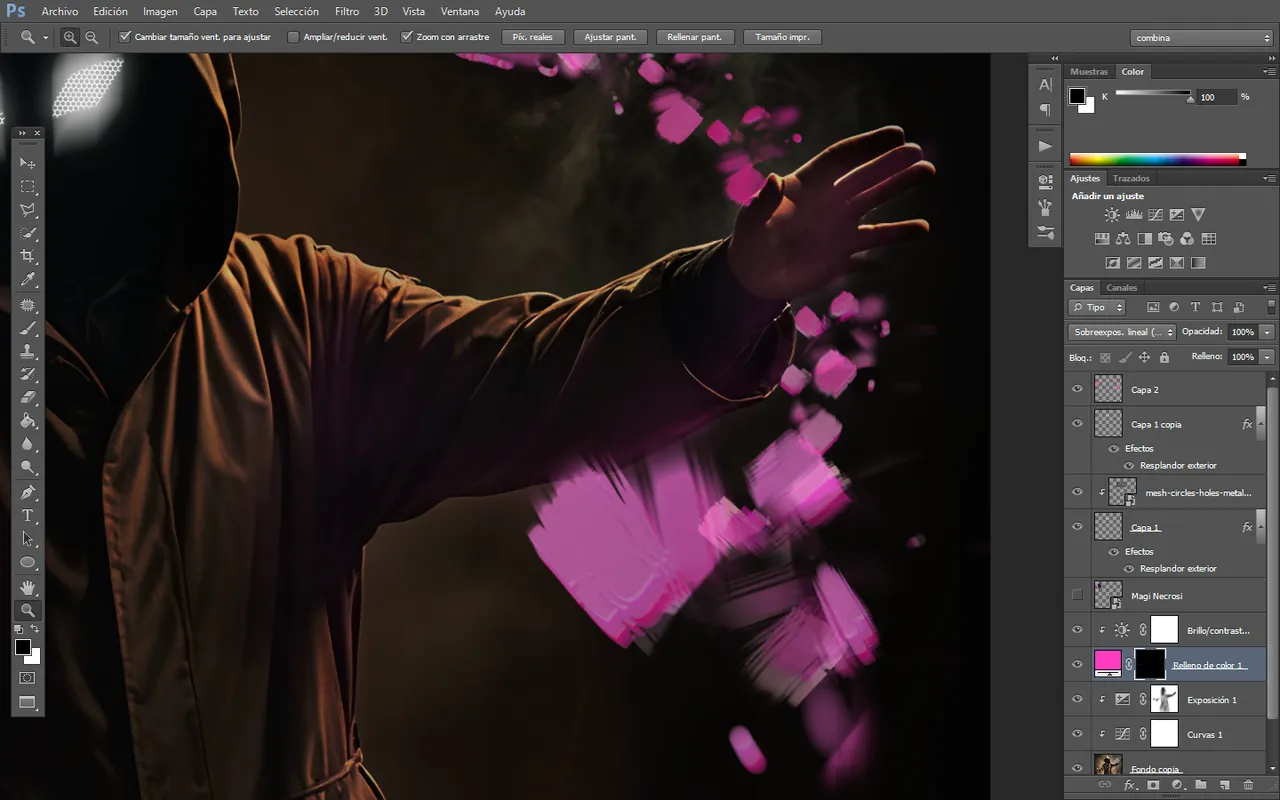Open the Tipo layer filter dropdown

tap(1097, 307)
